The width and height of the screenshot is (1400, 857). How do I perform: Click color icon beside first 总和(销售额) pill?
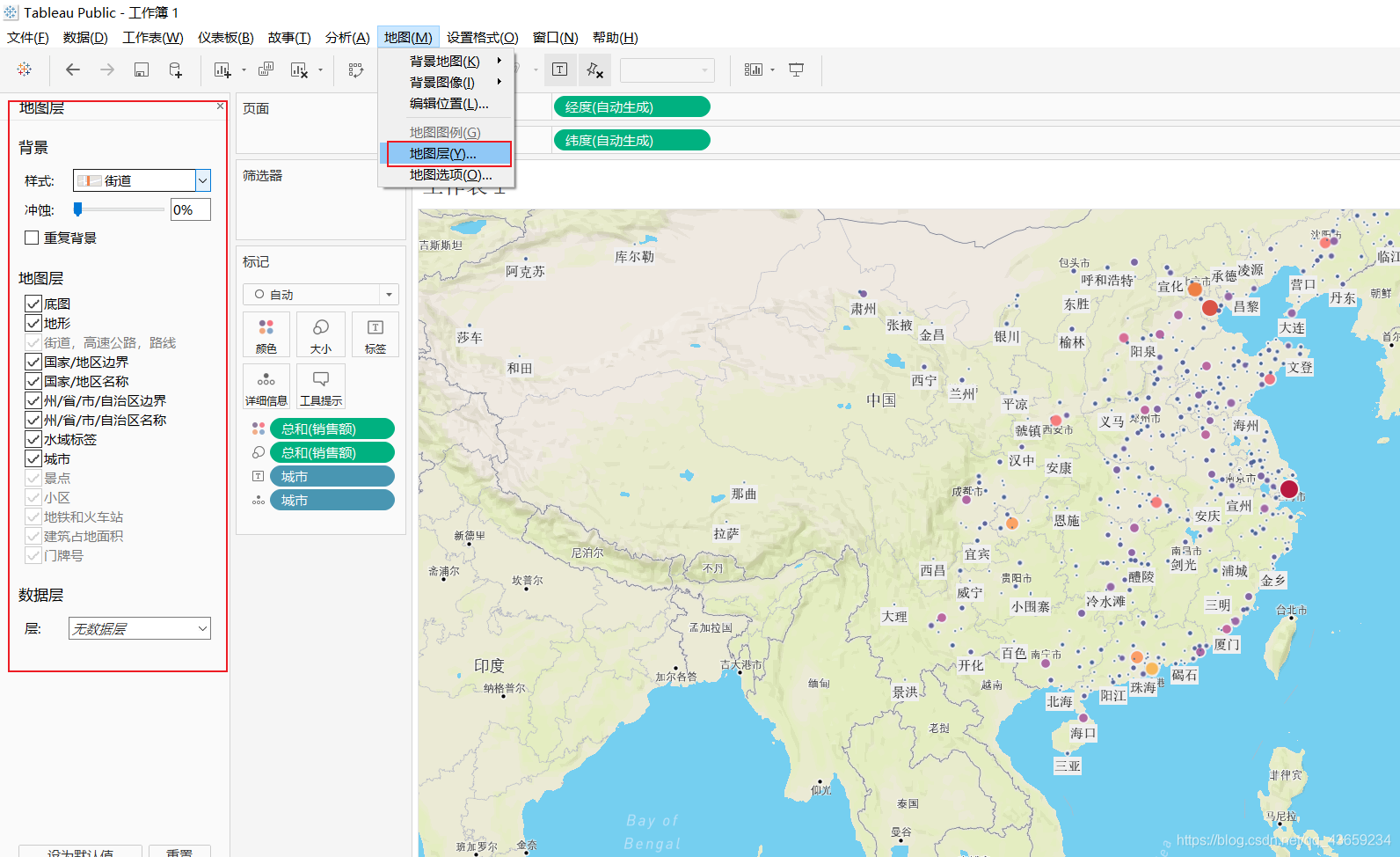click(x=259, y=428)
